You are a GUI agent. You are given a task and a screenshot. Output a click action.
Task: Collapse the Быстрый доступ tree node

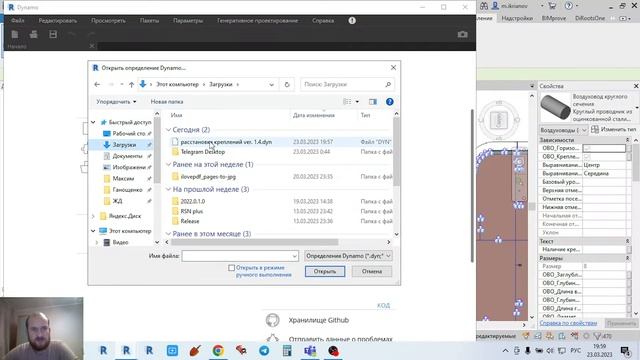point(93,122)
